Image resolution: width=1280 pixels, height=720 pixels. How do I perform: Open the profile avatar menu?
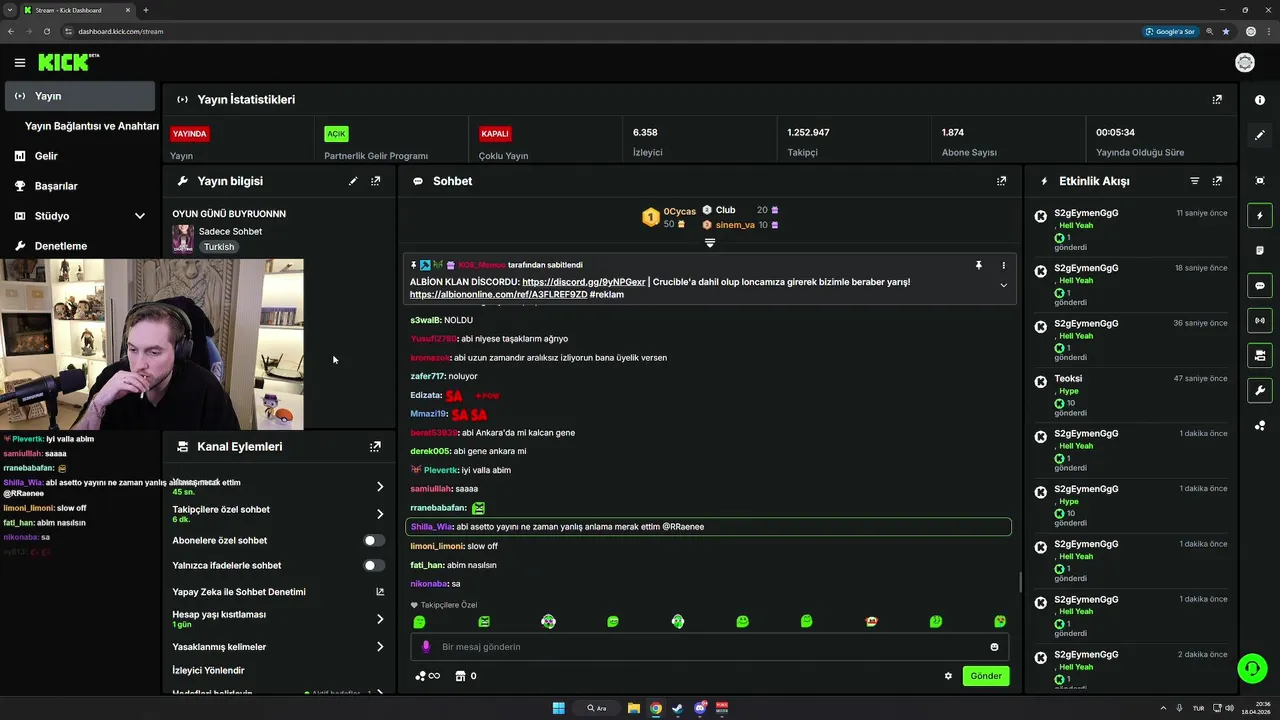(x=1245, y=63)
